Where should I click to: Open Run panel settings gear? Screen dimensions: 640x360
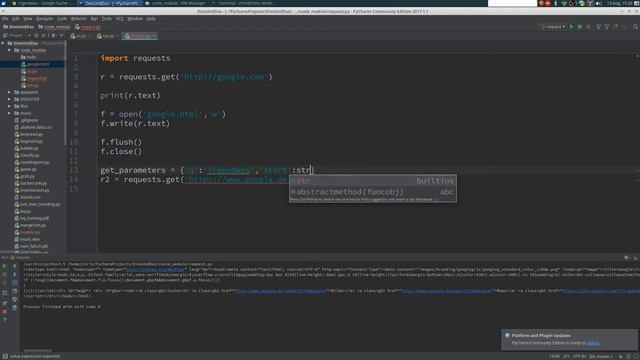pos(626,258)
